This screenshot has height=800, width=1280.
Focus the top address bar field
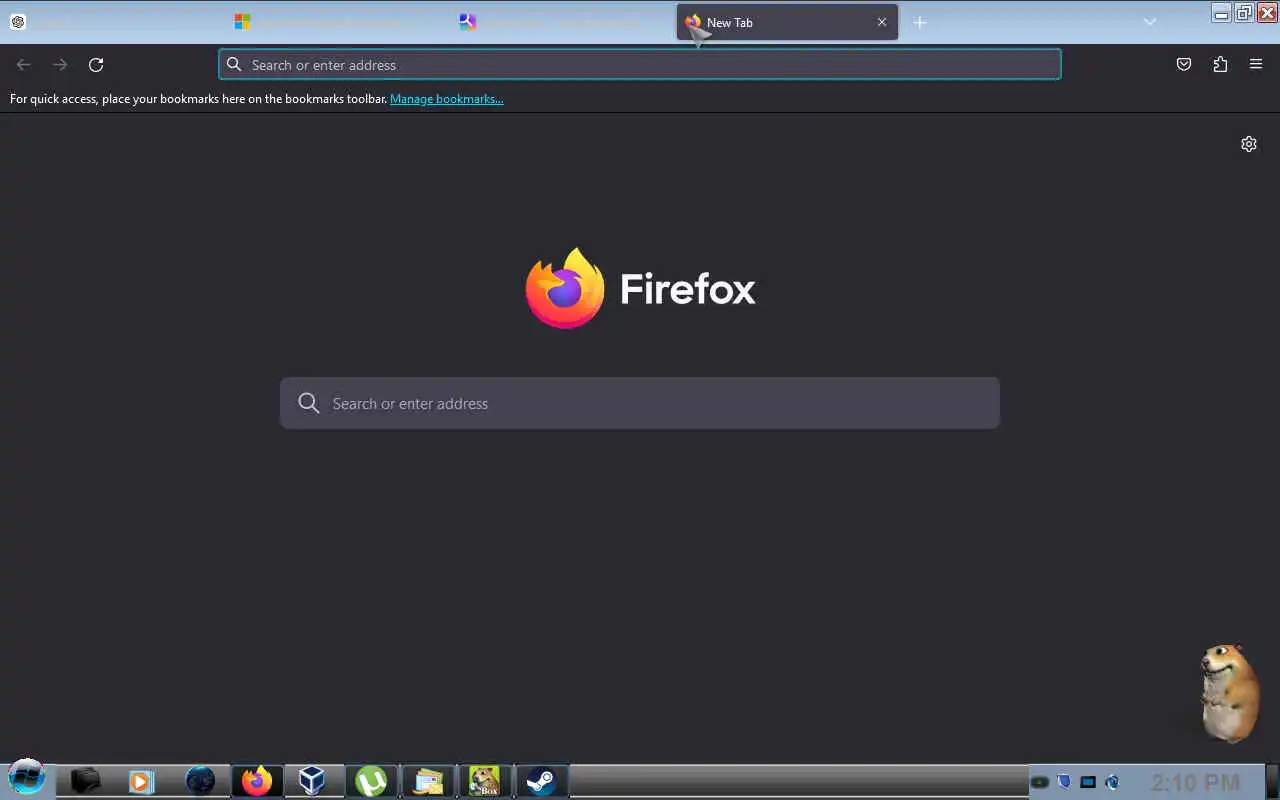(640, 65)
